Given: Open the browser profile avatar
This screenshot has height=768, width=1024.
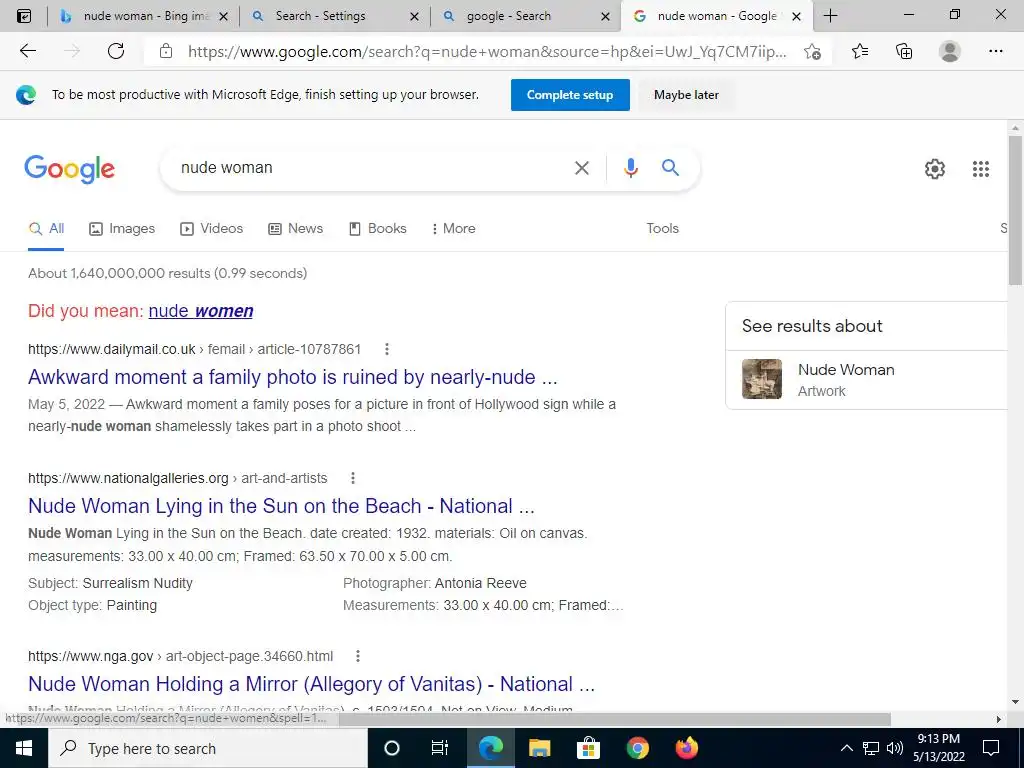Looking at the screenshot, I should tap(950, 51).
